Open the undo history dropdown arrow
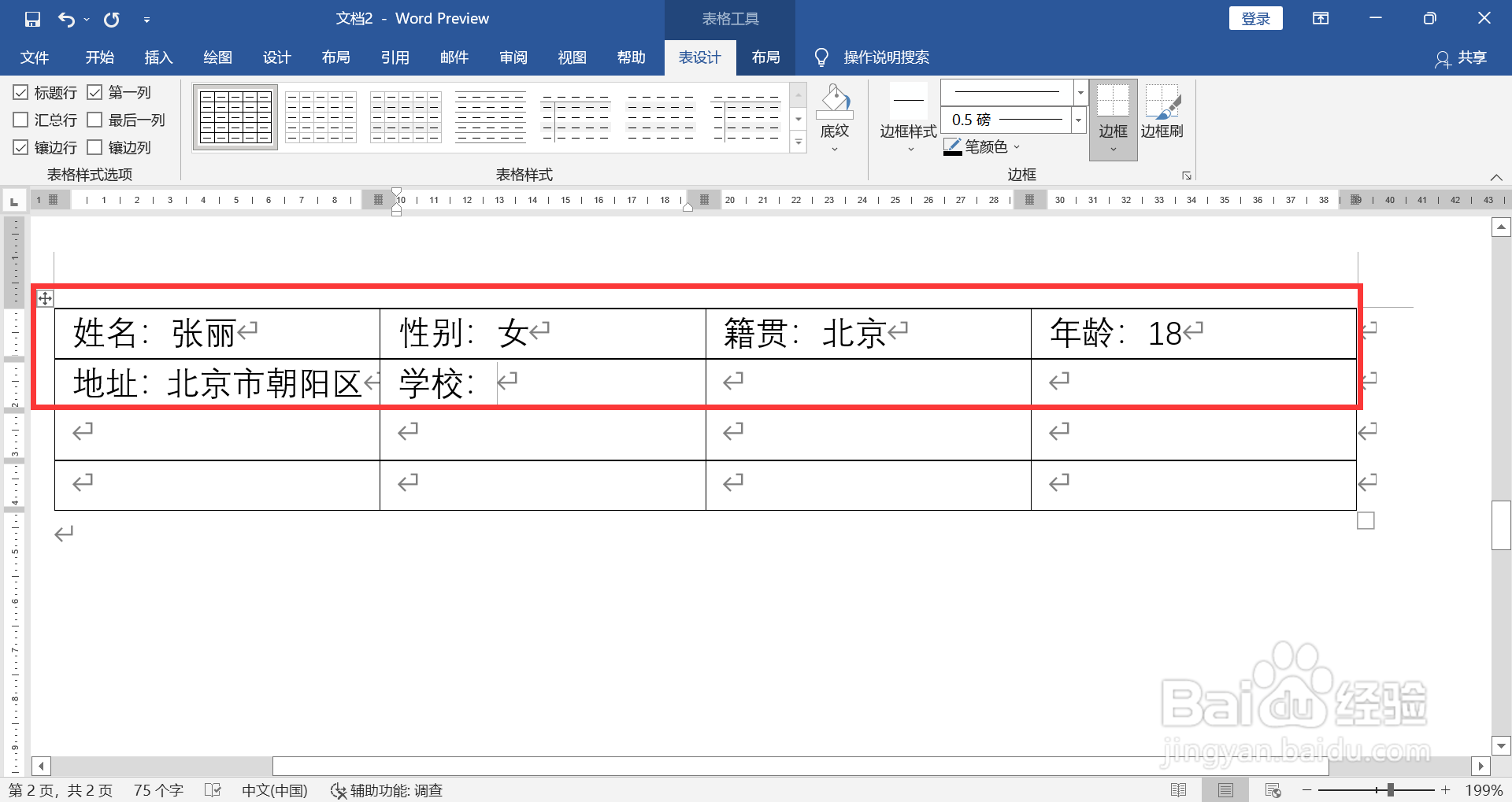The image size is (1512, 802). [x=87, y=19]
